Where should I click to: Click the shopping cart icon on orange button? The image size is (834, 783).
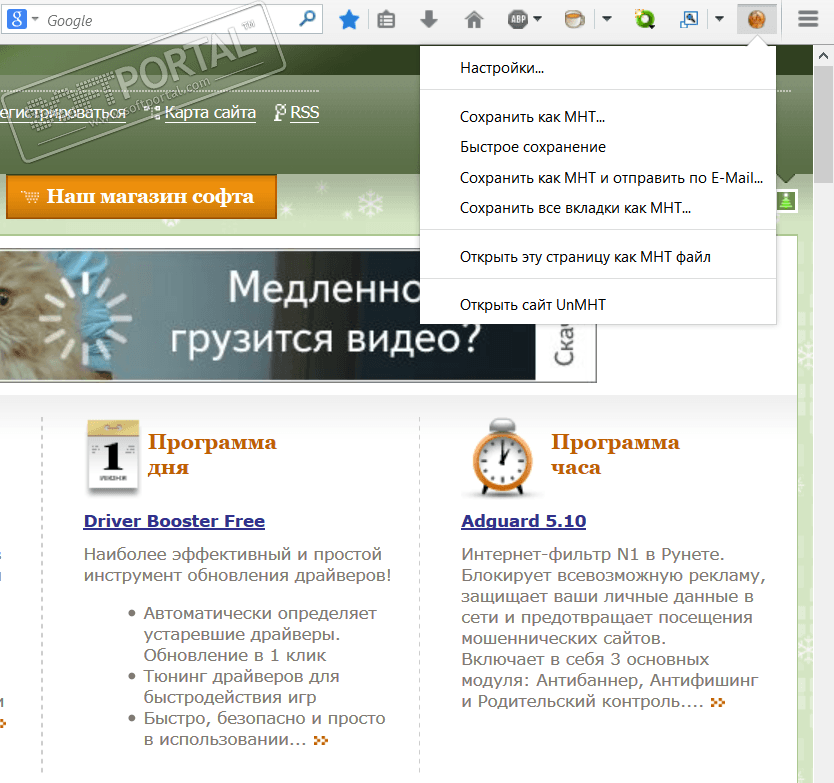point(30,197)
